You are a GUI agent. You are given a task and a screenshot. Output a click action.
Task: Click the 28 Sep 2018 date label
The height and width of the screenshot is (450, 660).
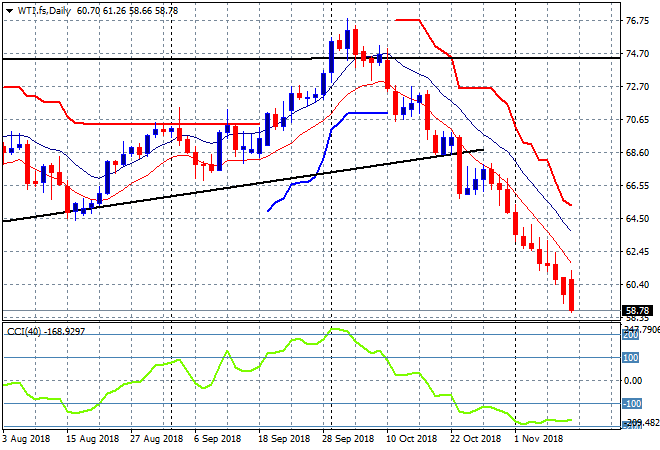[348, 439]
